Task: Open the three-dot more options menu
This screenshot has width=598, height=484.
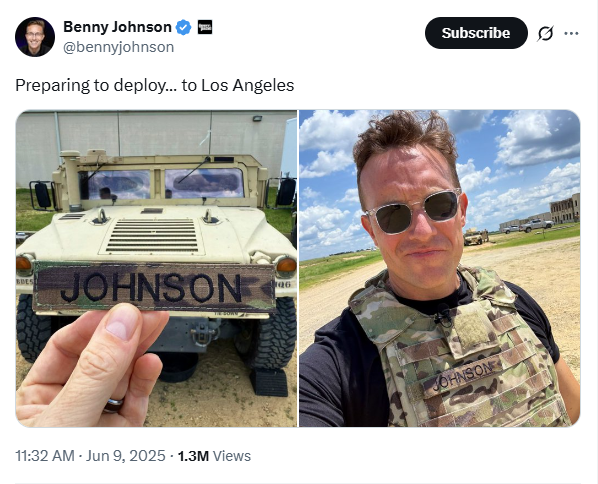Action: pyautogui.click(x=571, y=33)
